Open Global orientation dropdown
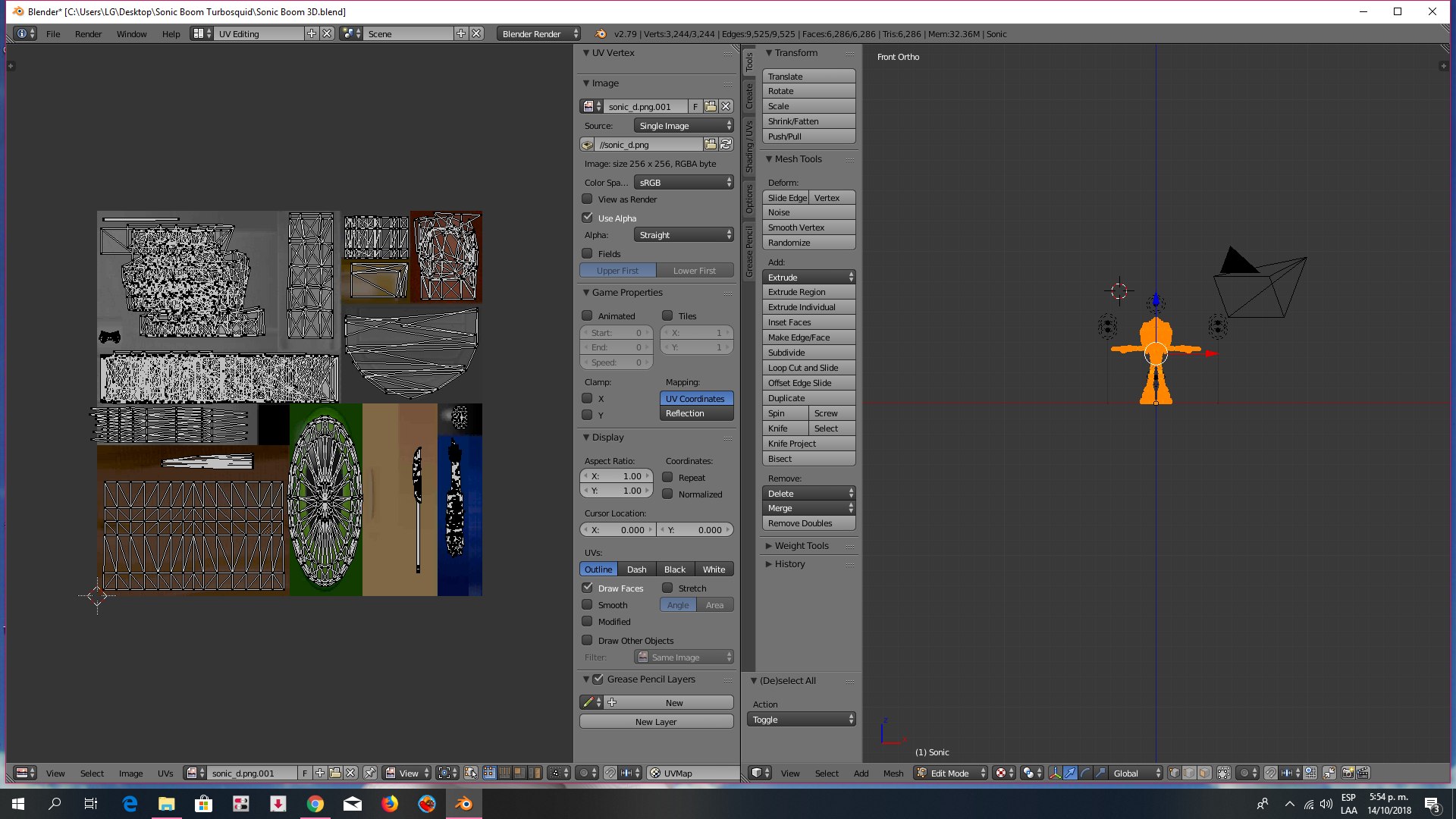The width and height of the screenshot is (1456, 819). (1136, 773)
